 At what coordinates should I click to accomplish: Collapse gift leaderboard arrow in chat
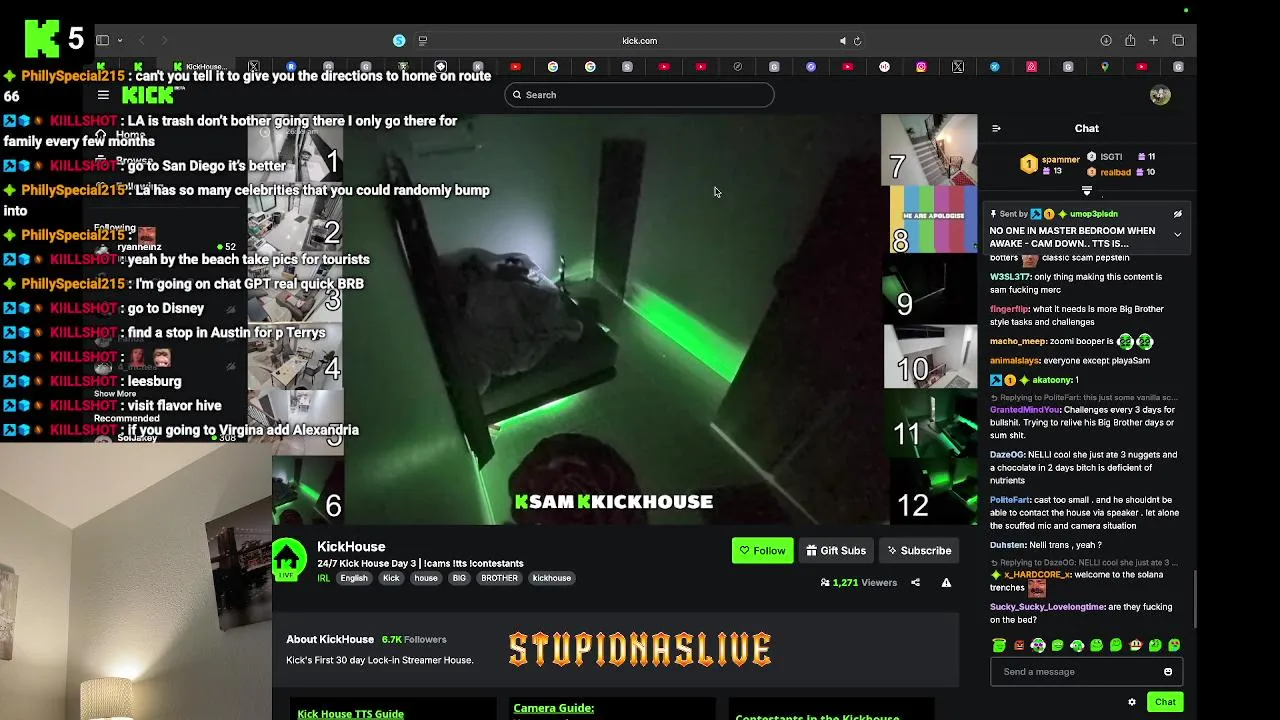click(1087, 190)
